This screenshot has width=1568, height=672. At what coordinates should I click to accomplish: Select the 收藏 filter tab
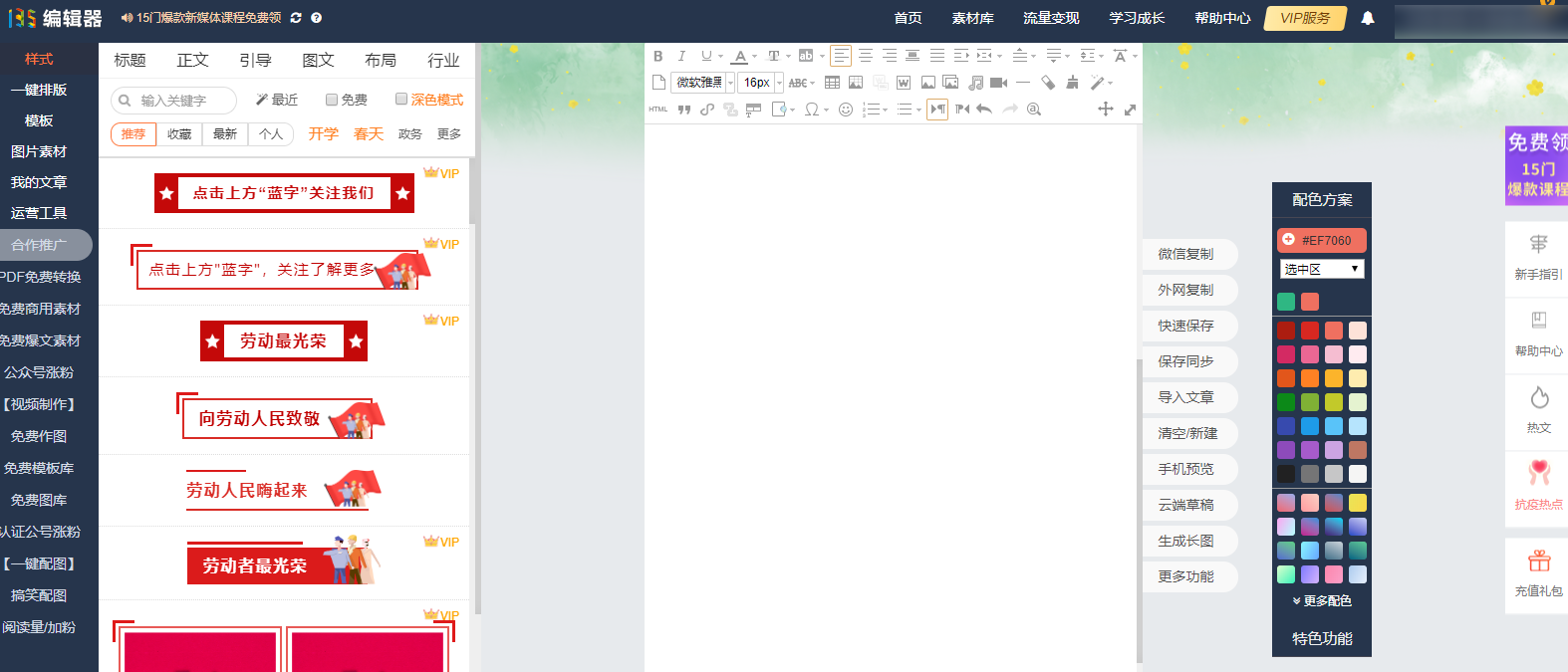click(x=179, y=133)
